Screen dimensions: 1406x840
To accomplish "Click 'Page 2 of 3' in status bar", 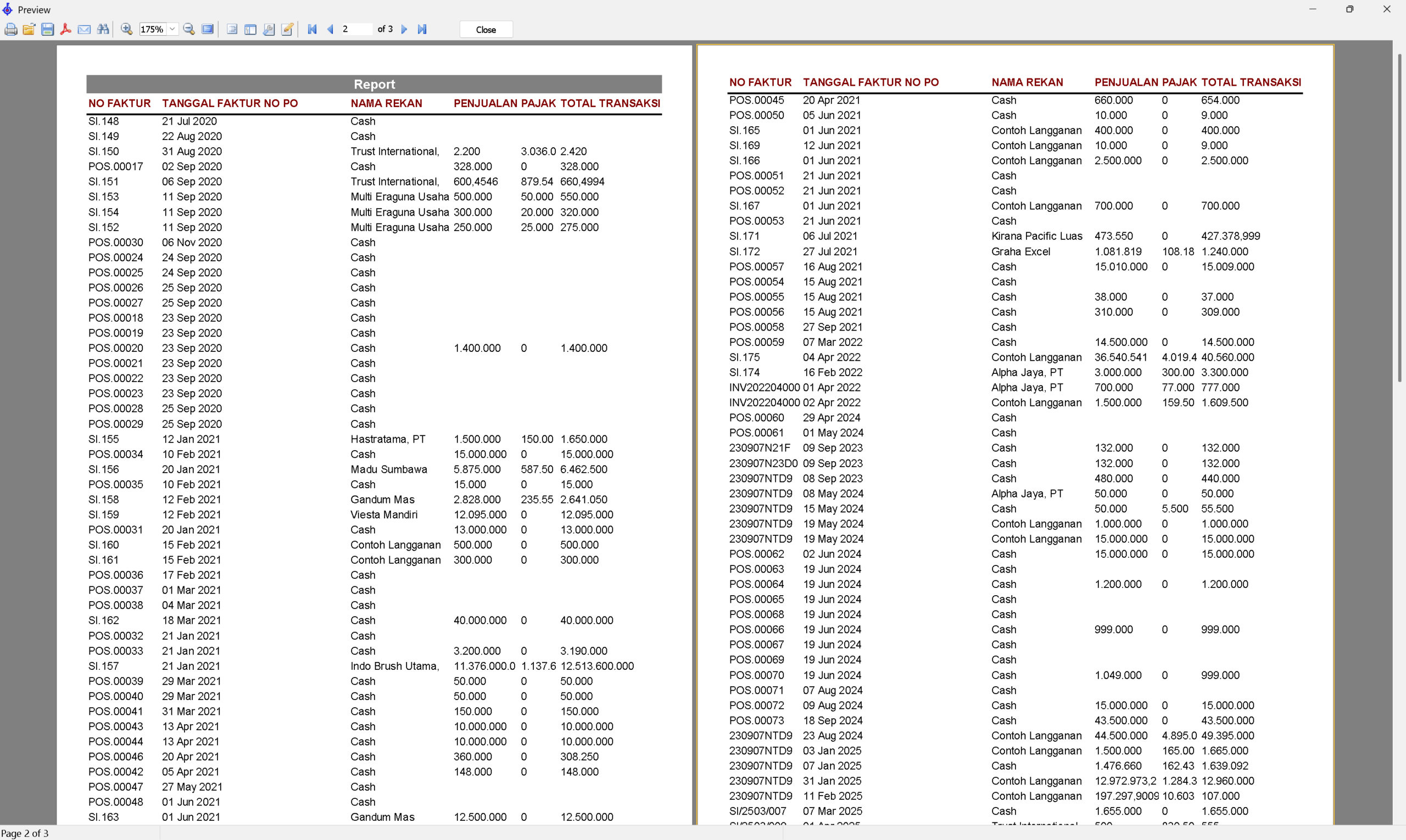I will [x=25, y=833].
